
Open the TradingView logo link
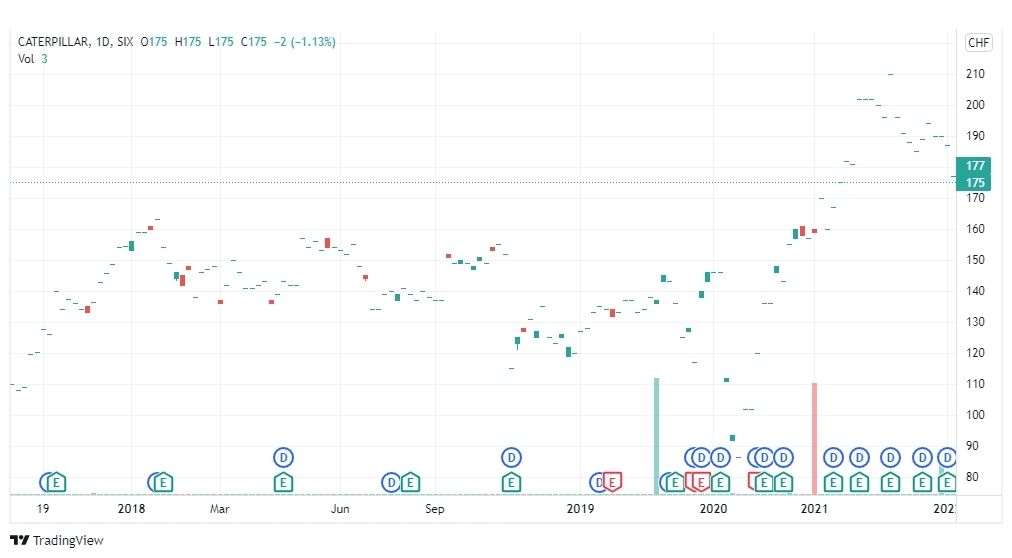click(57, 541)
